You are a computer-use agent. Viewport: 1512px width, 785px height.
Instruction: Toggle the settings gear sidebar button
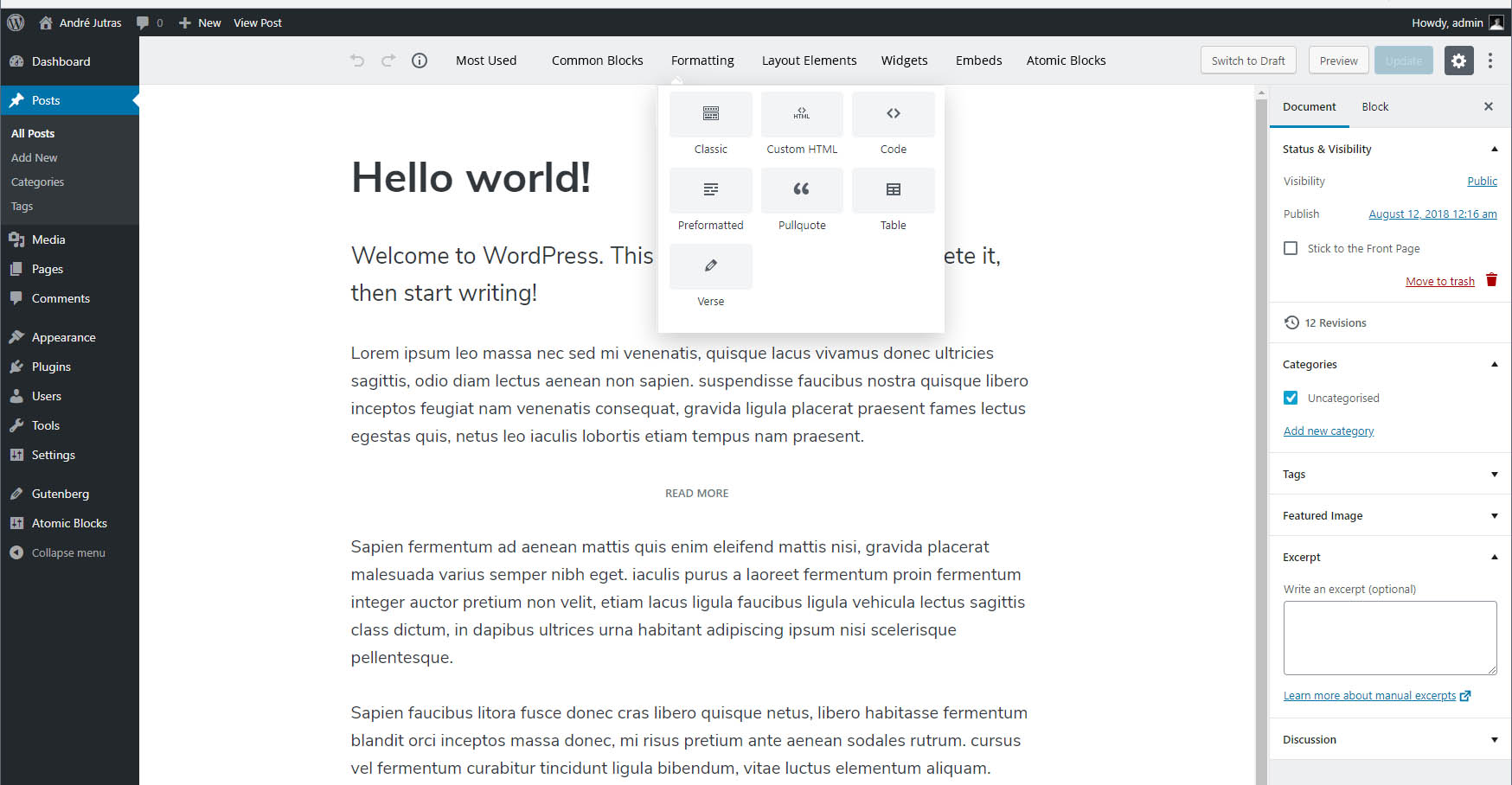[1458, 61]
